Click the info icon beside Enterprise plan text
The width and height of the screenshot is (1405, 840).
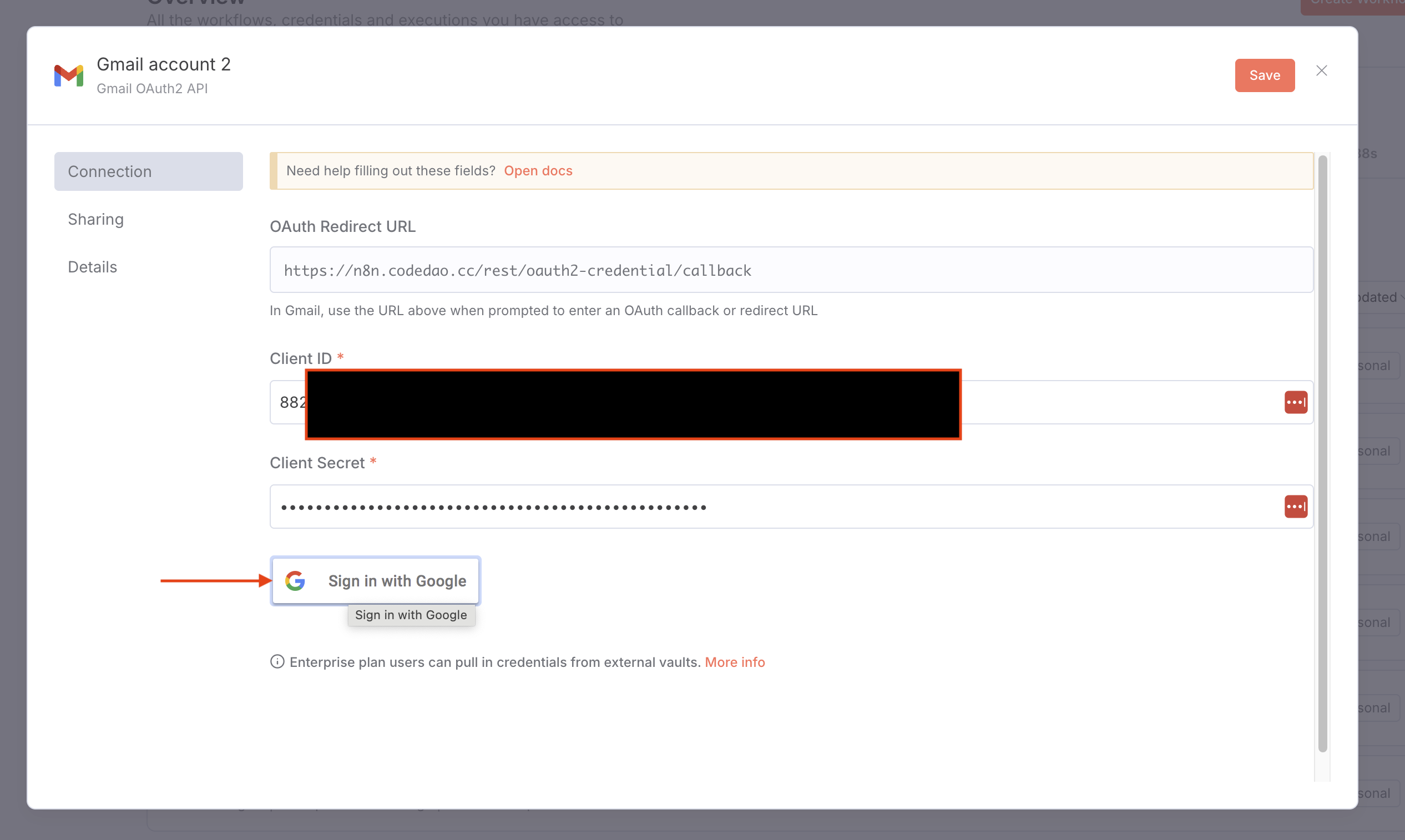tap(277, 662)
